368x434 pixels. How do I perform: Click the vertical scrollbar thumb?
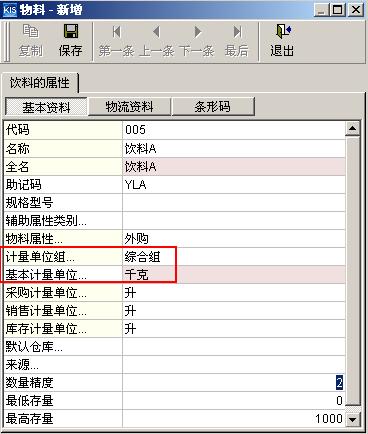pos(352,270)
